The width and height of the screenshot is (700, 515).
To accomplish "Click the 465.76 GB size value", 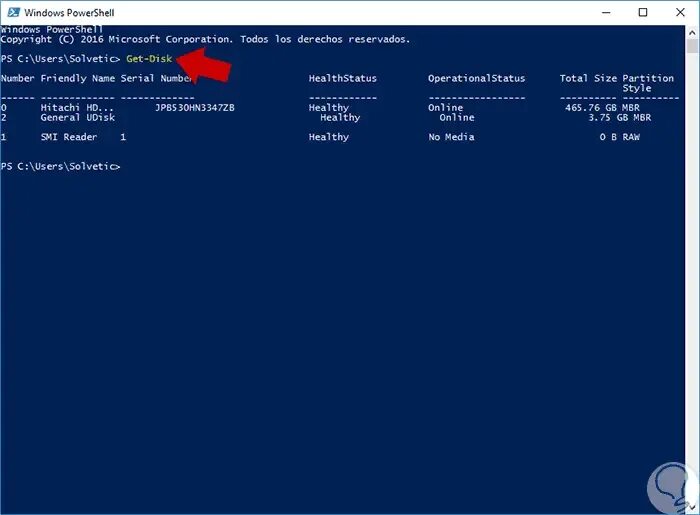I will pos(591,108).
